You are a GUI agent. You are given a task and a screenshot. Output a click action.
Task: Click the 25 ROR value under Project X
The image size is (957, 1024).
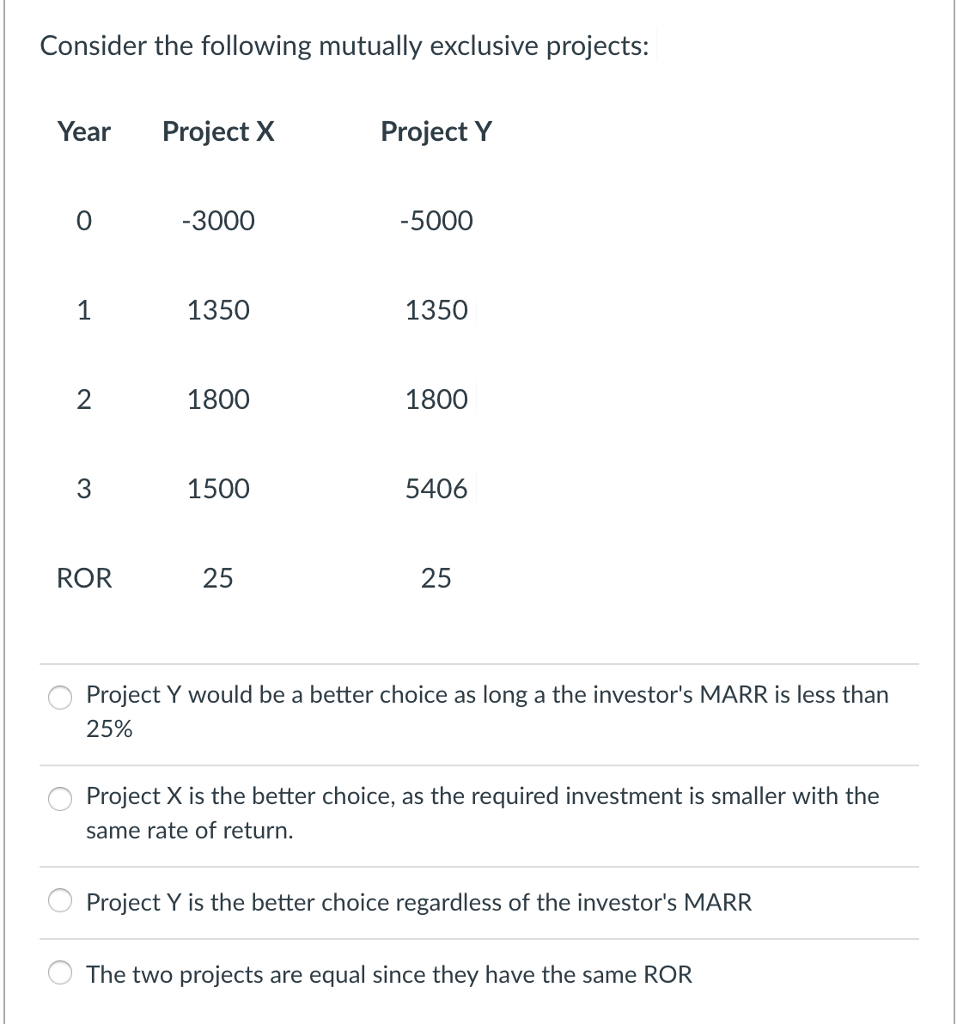pyautogui.click(x=218, y=578)
